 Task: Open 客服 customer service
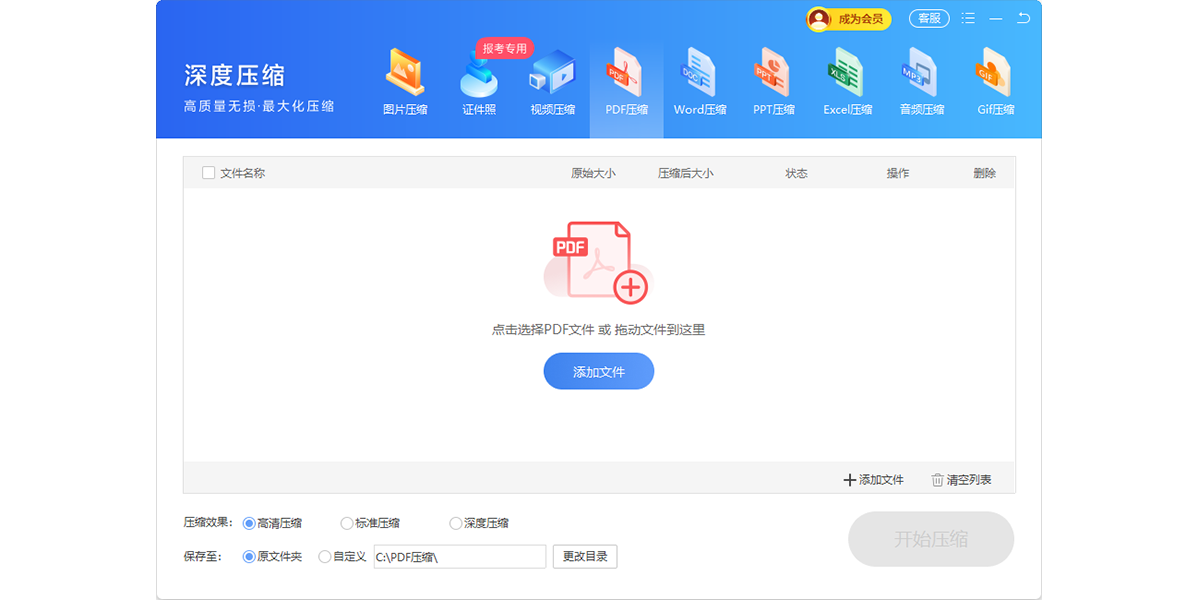pyautogui.click(x=929, y=18)
